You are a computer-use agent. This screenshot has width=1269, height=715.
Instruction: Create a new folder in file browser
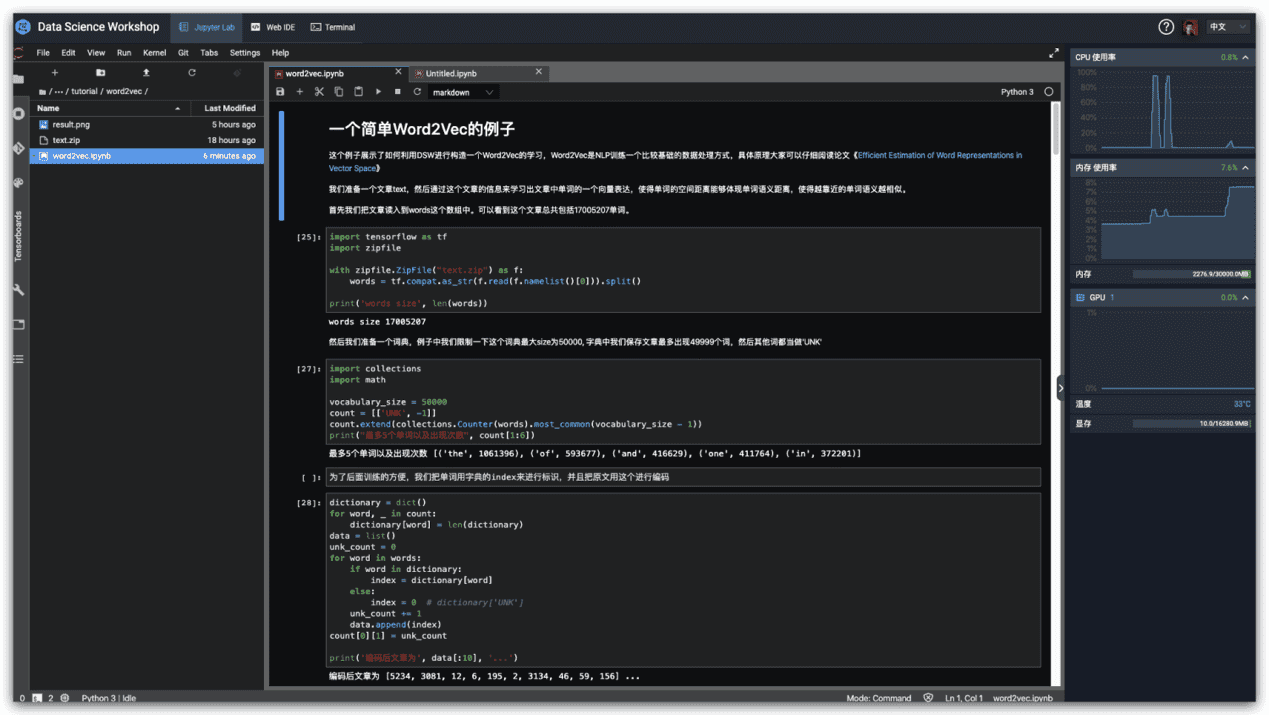[100, 73]
